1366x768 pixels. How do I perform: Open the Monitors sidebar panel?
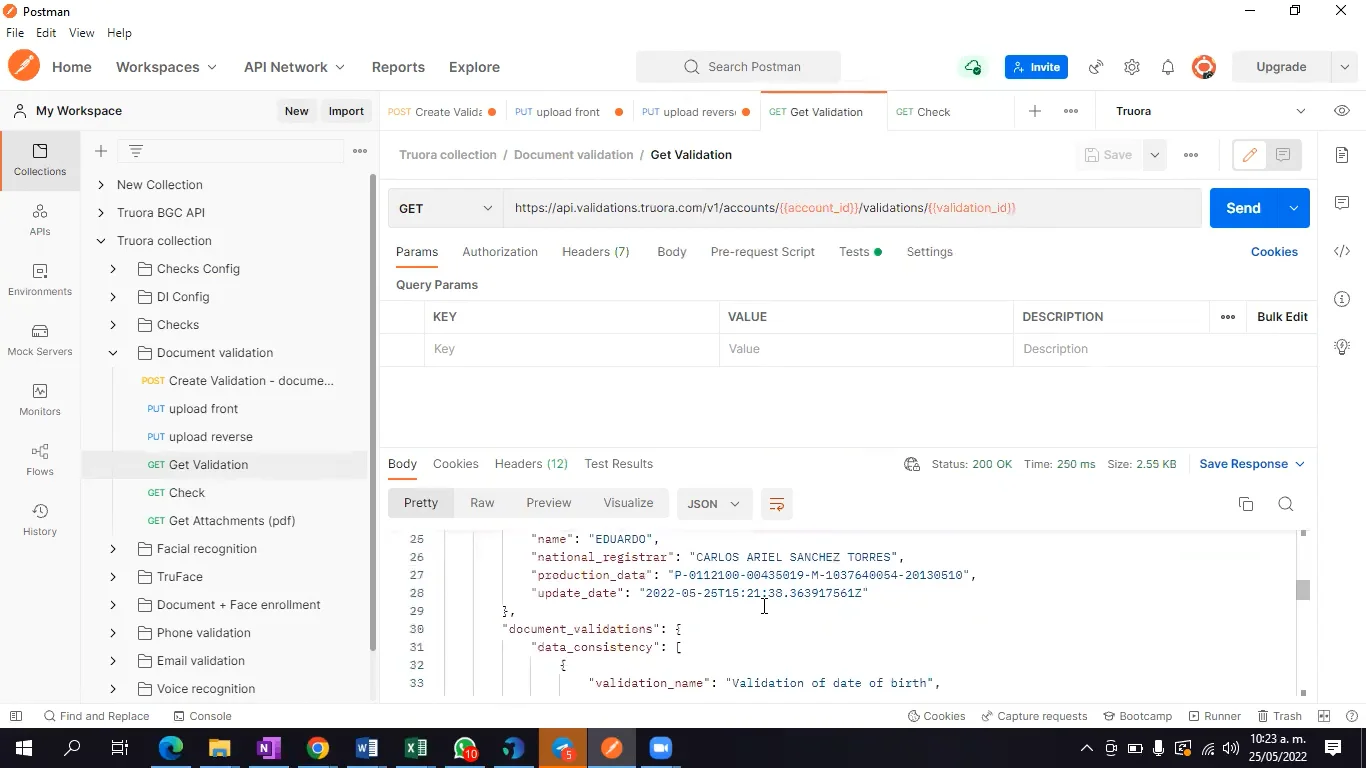tap(40, 400)
